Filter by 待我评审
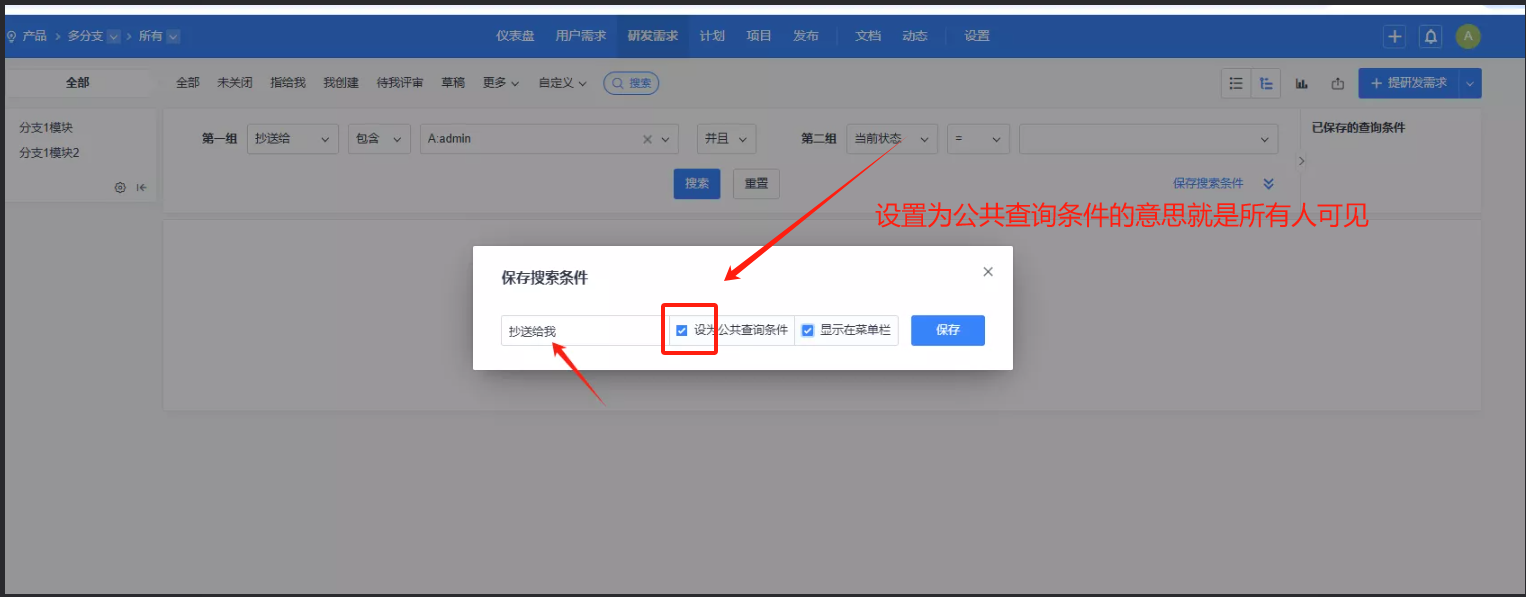The width and height of the screenshot is (1526, 597). coord(400,83)
